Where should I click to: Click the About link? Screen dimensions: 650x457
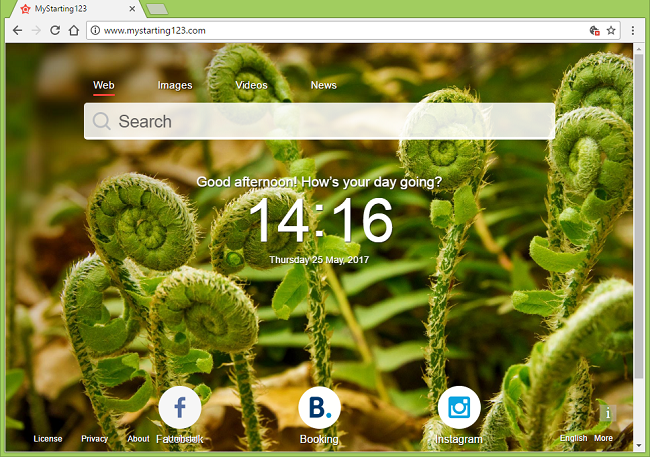[x=138, y=438]
